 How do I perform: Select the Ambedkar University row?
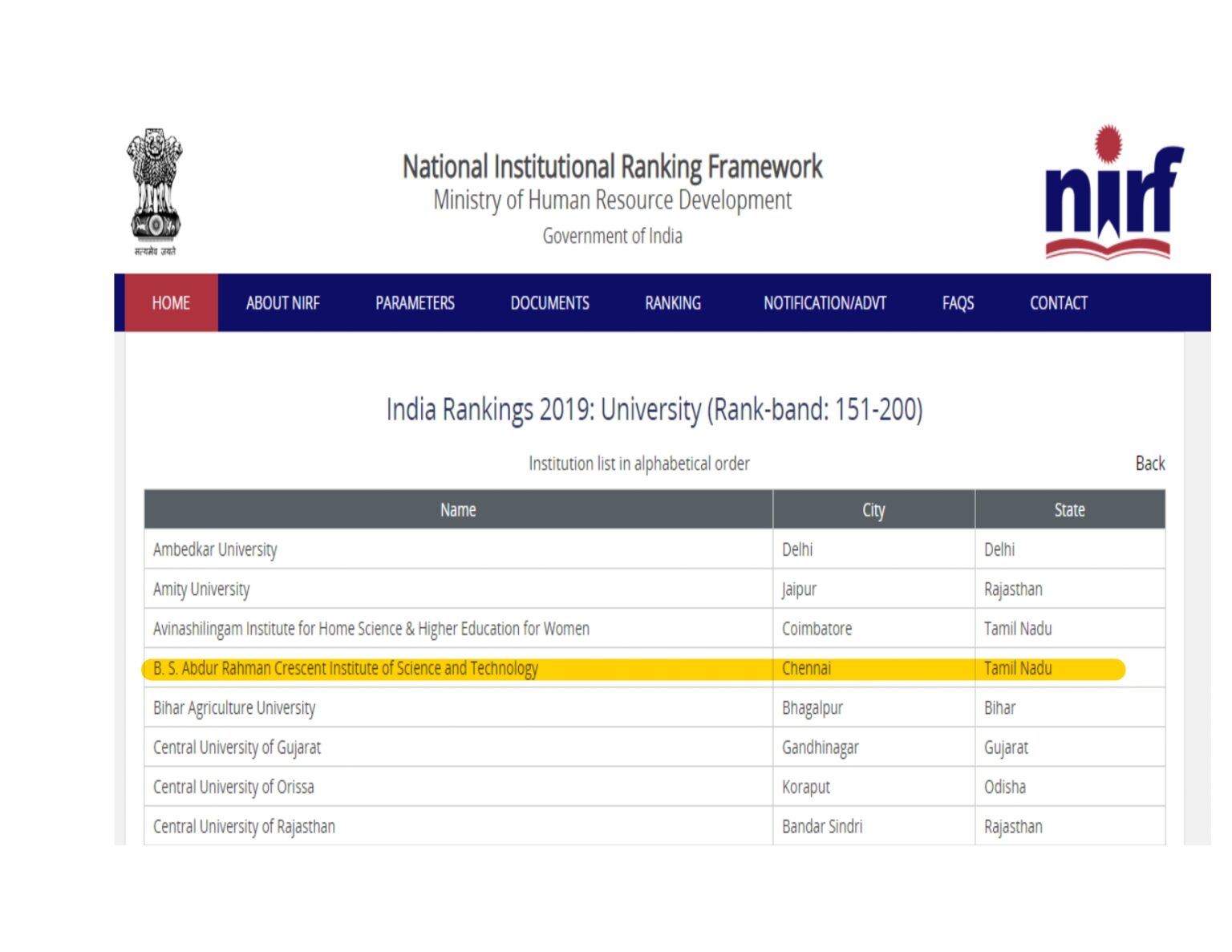(215, 549)
